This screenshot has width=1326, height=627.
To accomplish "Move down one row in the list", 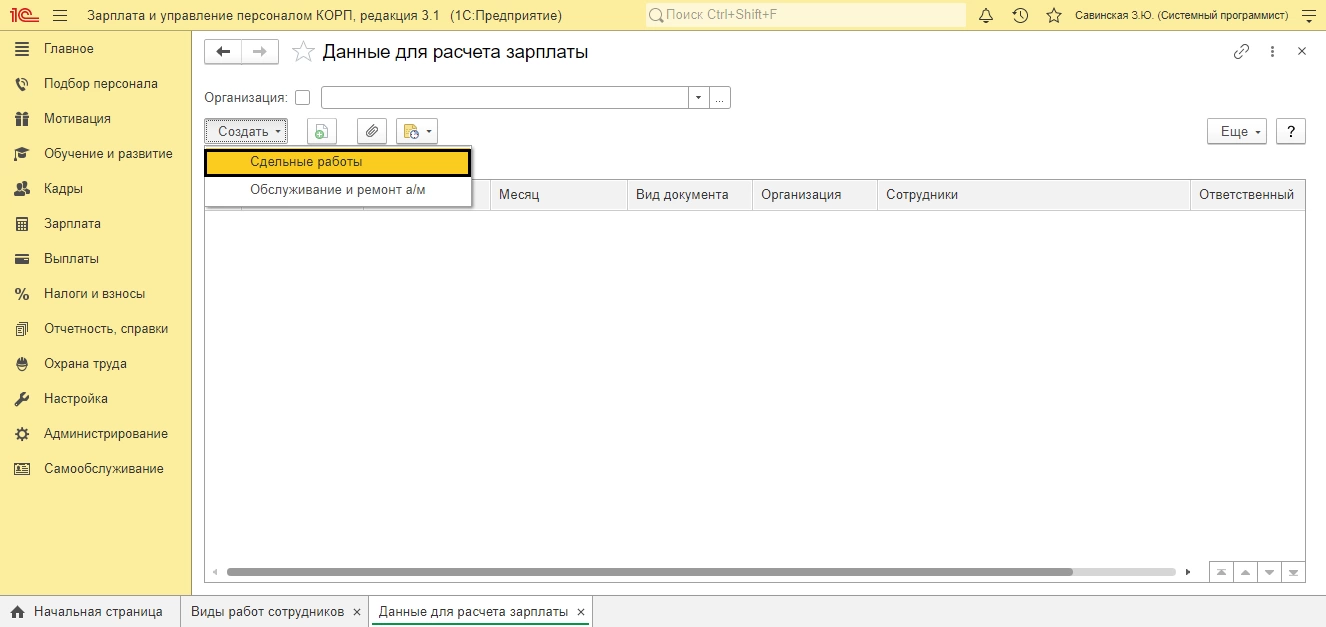I will [x=1269, y=573].
